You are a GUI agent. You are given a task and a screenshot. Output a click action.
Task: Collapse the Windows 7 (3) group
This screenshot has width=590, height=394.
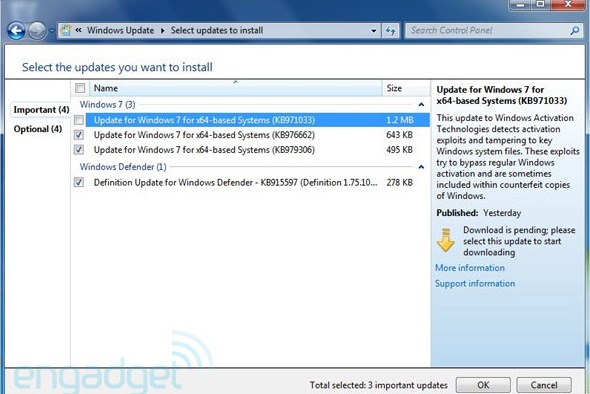(421, 105)
